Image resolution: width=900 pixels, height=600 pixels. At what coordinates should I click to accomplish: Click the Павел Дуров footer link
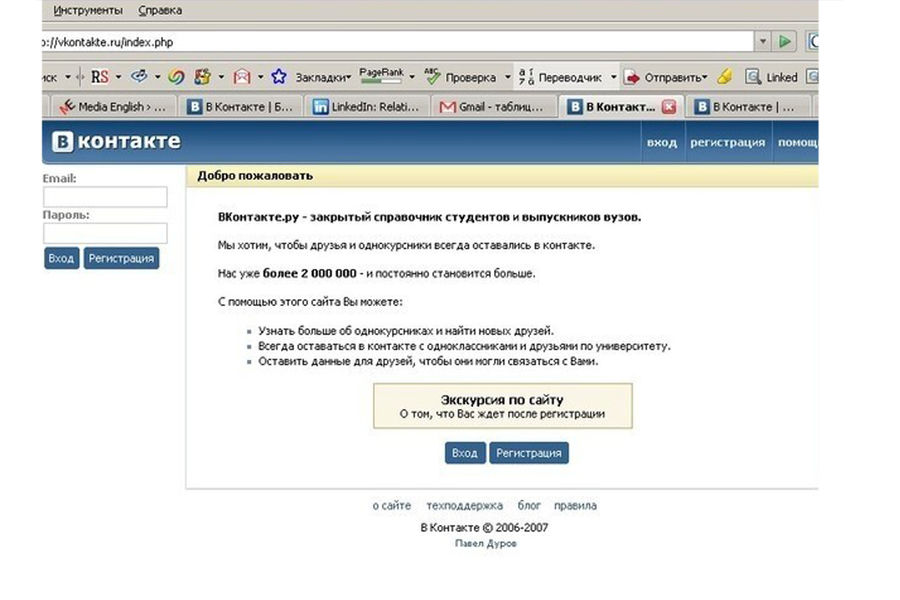point(486,543)
